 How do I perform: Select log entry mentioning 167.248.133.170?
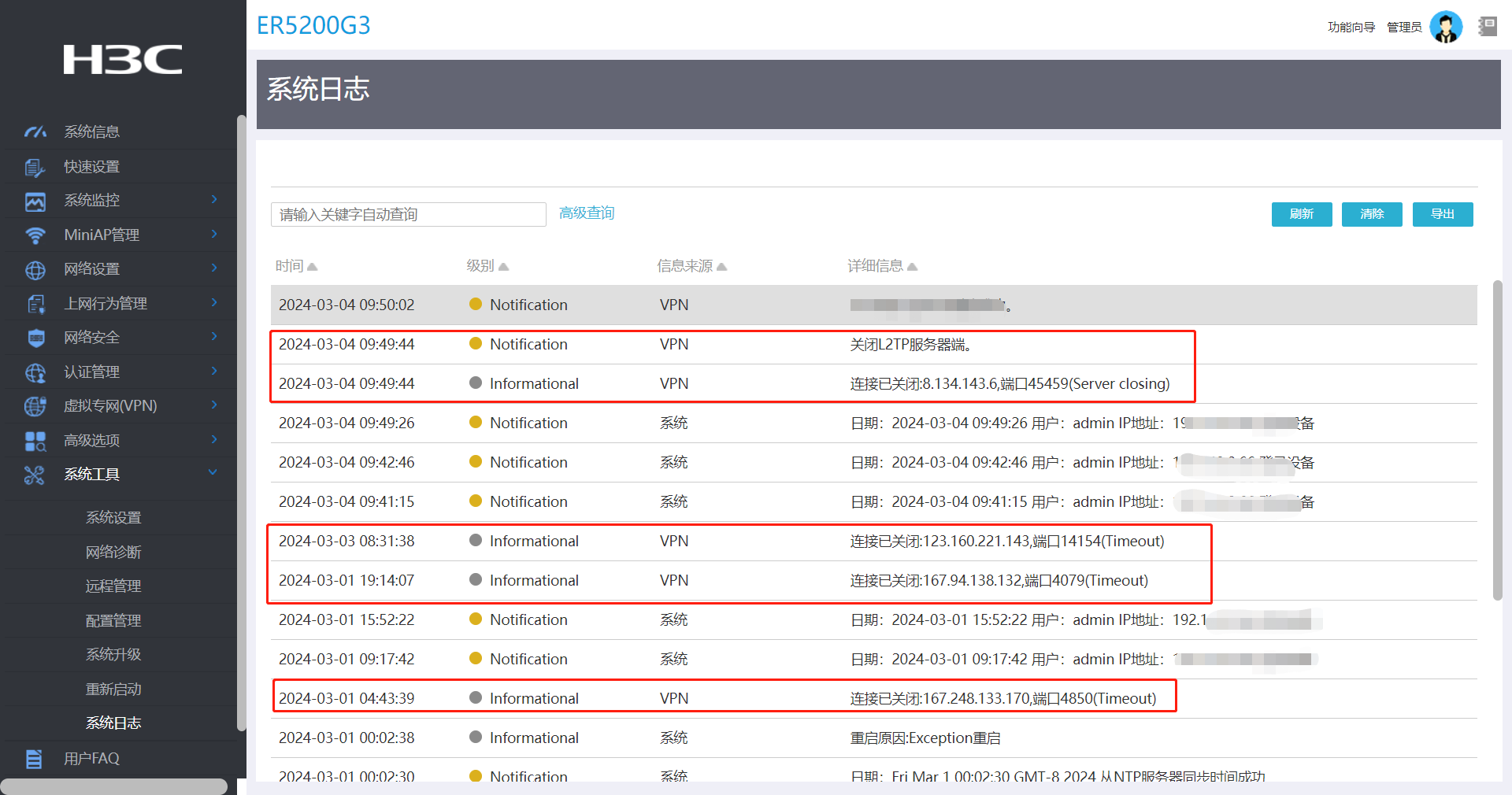coord(874,698)
